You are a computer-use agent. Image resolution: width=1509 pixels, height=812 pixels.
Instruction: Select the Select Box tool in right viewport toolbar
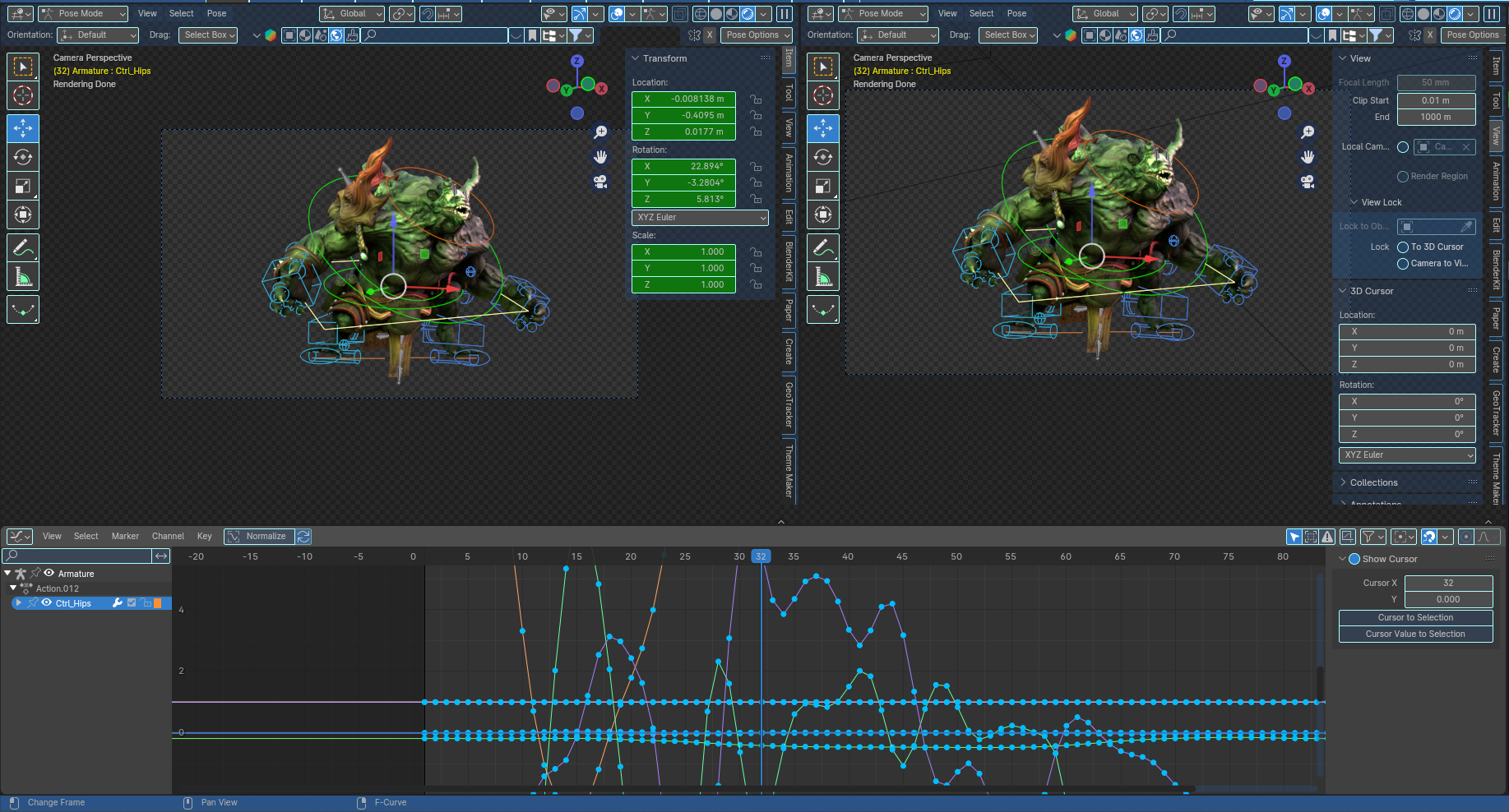(x=823, y=67)
